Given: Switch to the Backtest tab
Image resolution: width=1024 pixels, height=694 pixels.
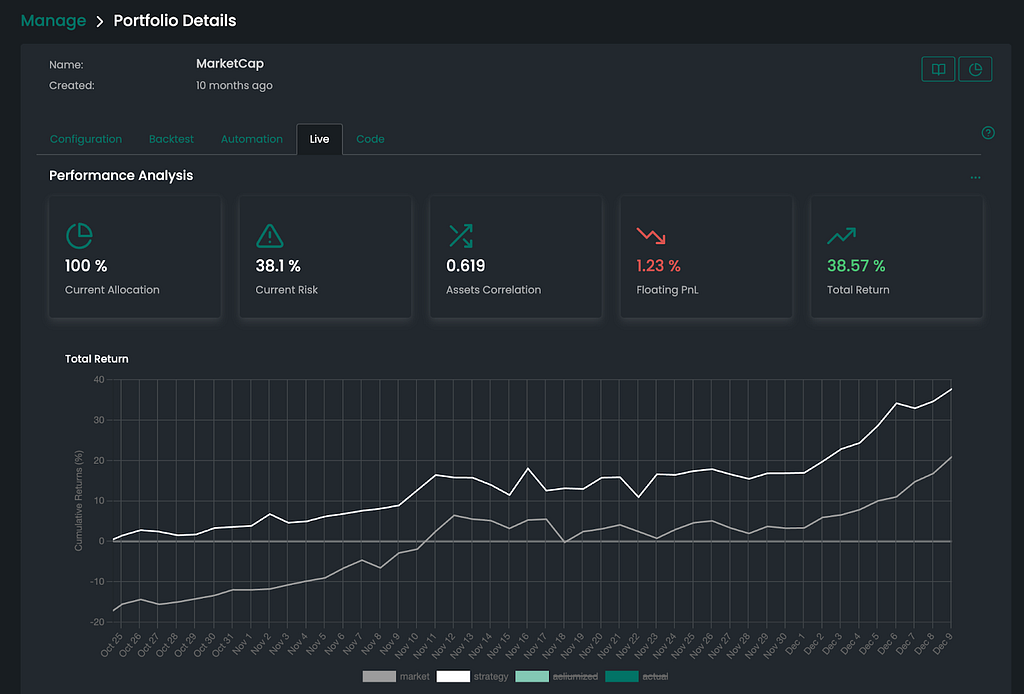Looking at the screenshot, I should (x=171, y=139).
